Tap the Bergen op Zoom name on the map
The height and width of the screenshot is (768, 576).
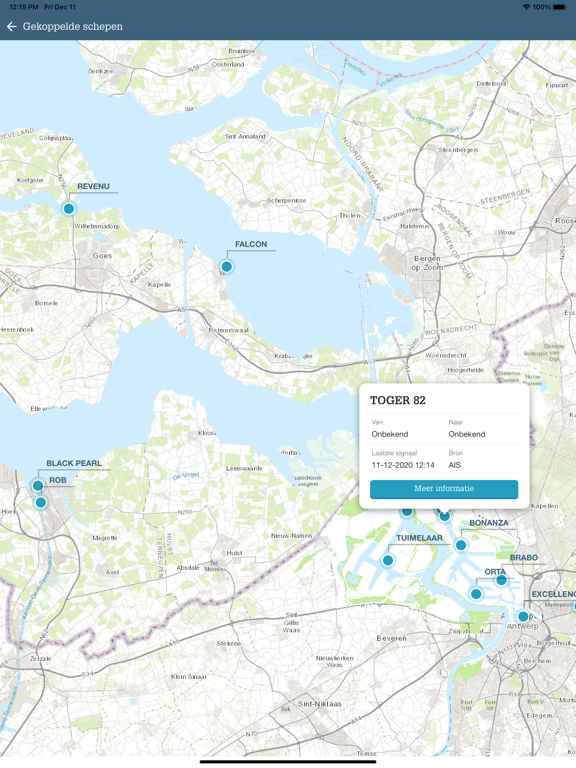(427, 263)
